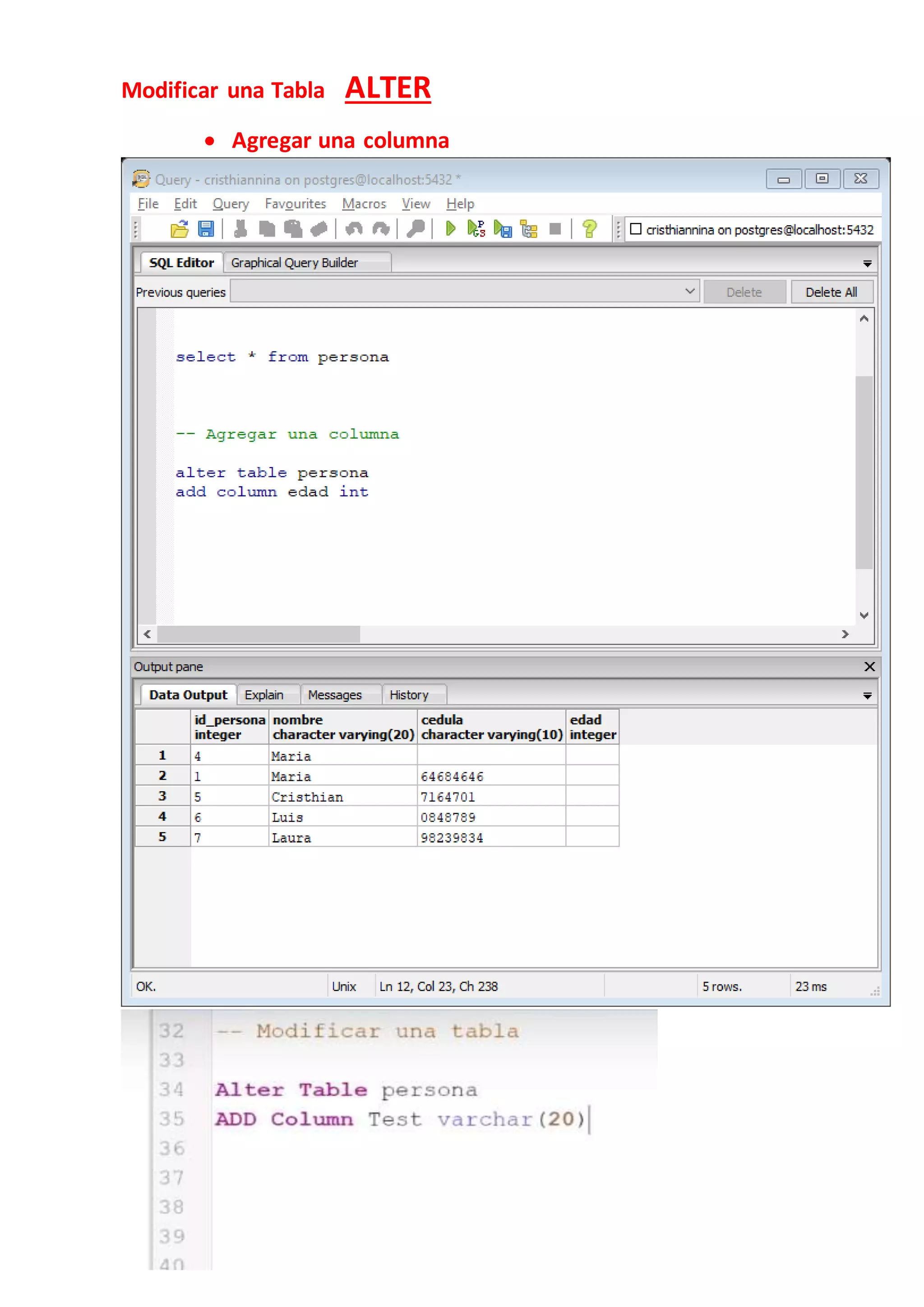The height and width of the screenshot is (1307, 924).
Task: Click editor horizontal scrollbar left arrow
Action: (148, 634)
